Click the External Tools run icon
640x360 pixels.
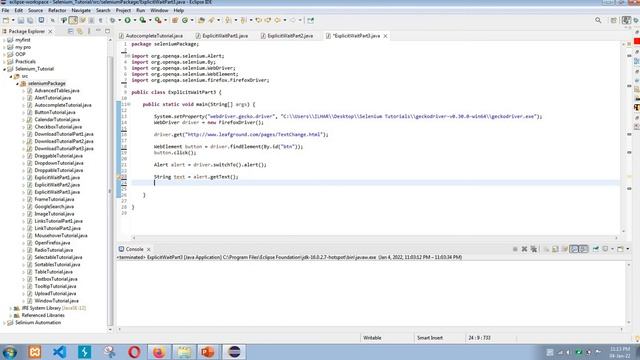[158, 20]
